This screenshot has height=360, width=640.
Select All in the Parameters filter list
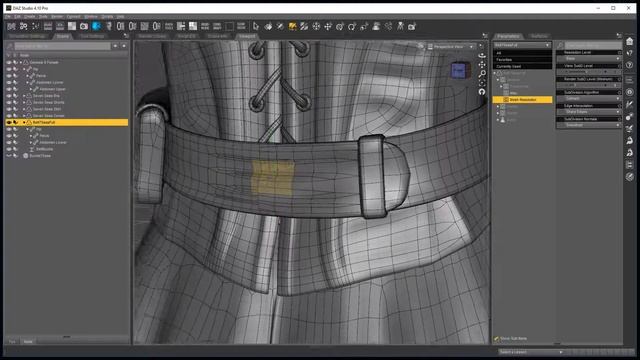point(522,53)
